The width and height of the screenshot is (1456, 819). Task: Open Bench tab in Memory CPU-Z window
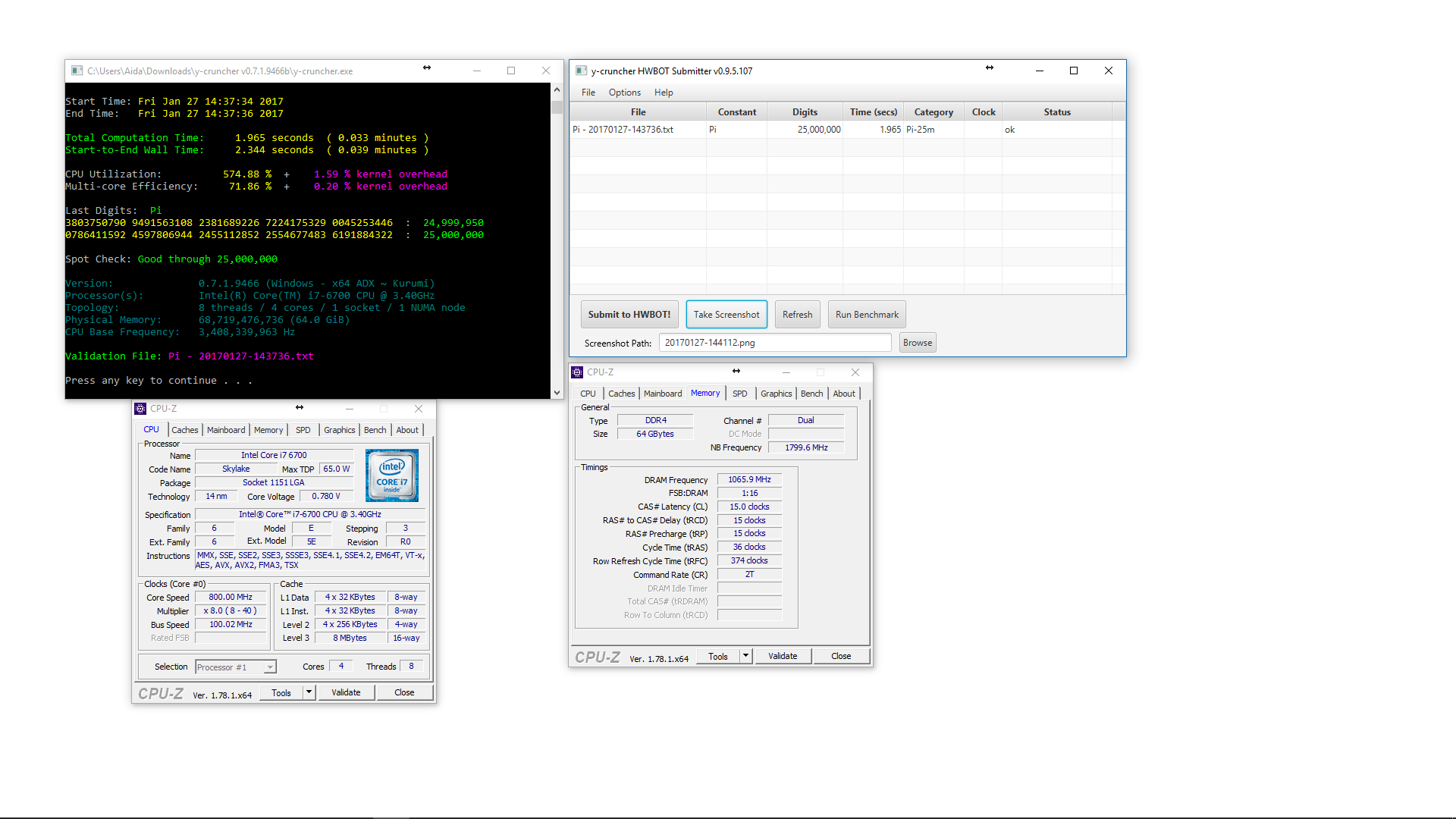(x=811, y=394)
